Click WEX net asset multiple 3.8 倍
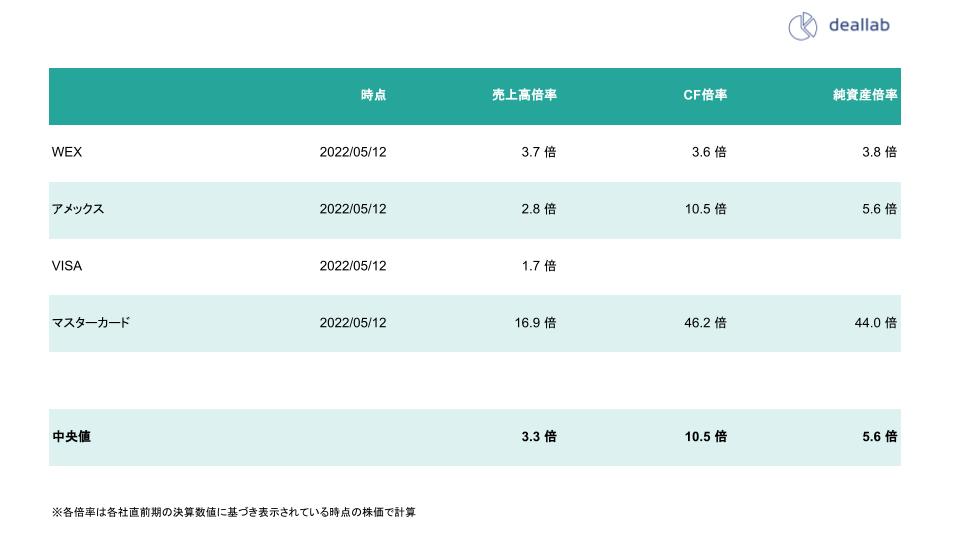Image resolution: width=960 pixels, height=540 pixels. tap(880, 152)
